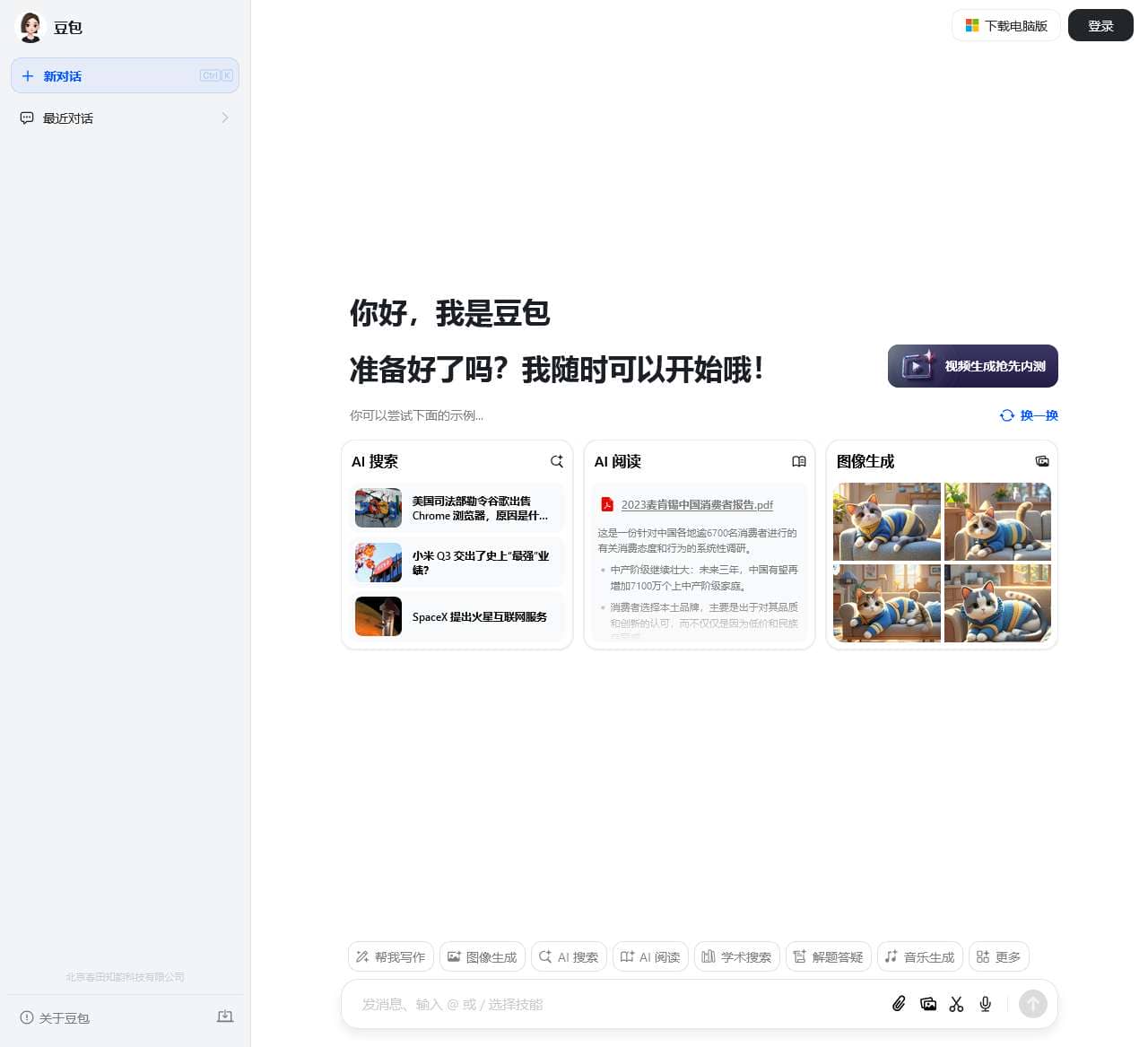
Task: Open 最近对话 recent conversations
Action: pyautogui.click(x=125, y=118)
